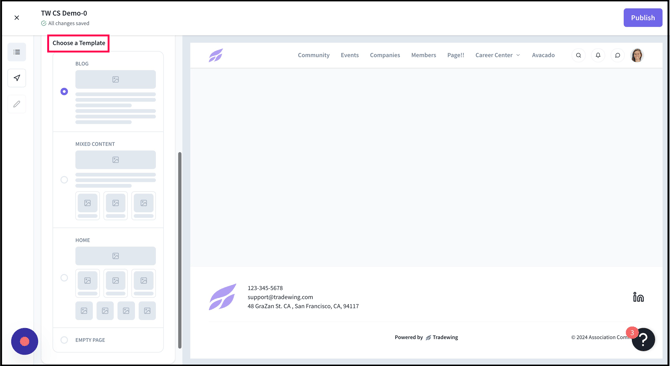Click the 48 GraZan St. address text
The height and width of the screenshot is (366, 670).
tap(303, 306)
